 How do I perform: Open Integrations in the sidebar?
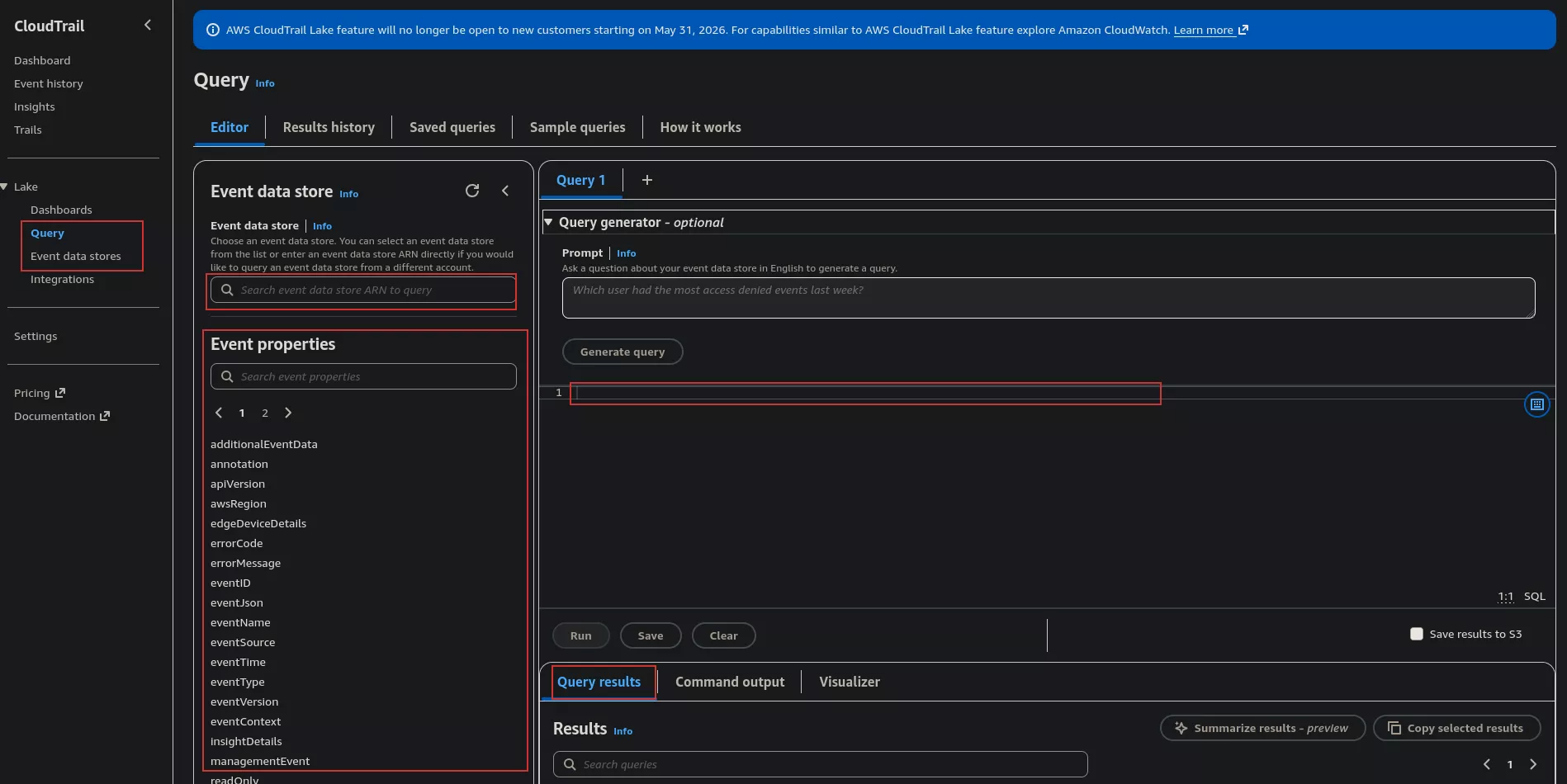[63, 279]
